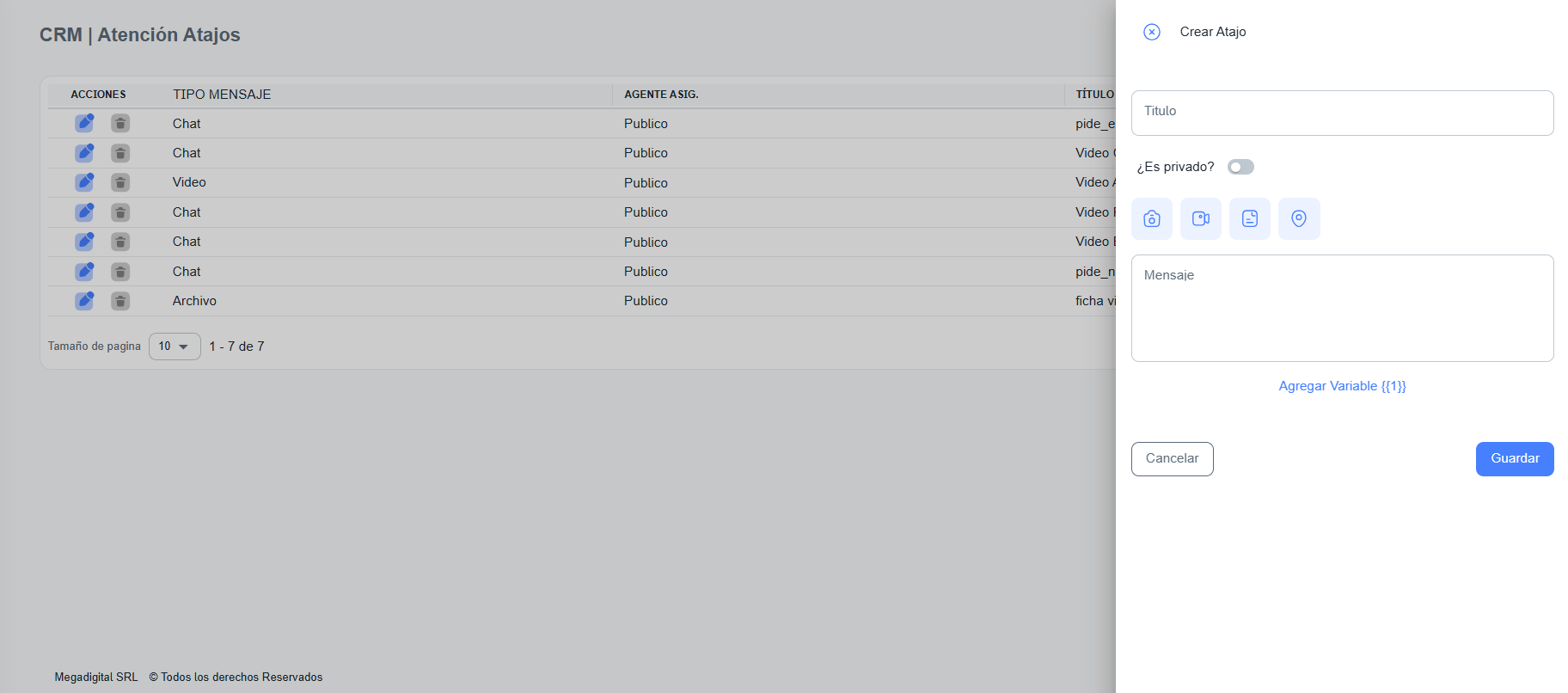Click the location pin icon
1568x693 pixels.
(1299, 218)
